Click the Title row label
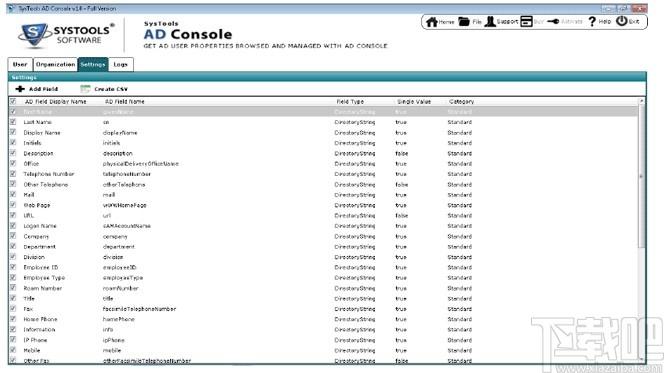666x373 pixels. point(29,298)
